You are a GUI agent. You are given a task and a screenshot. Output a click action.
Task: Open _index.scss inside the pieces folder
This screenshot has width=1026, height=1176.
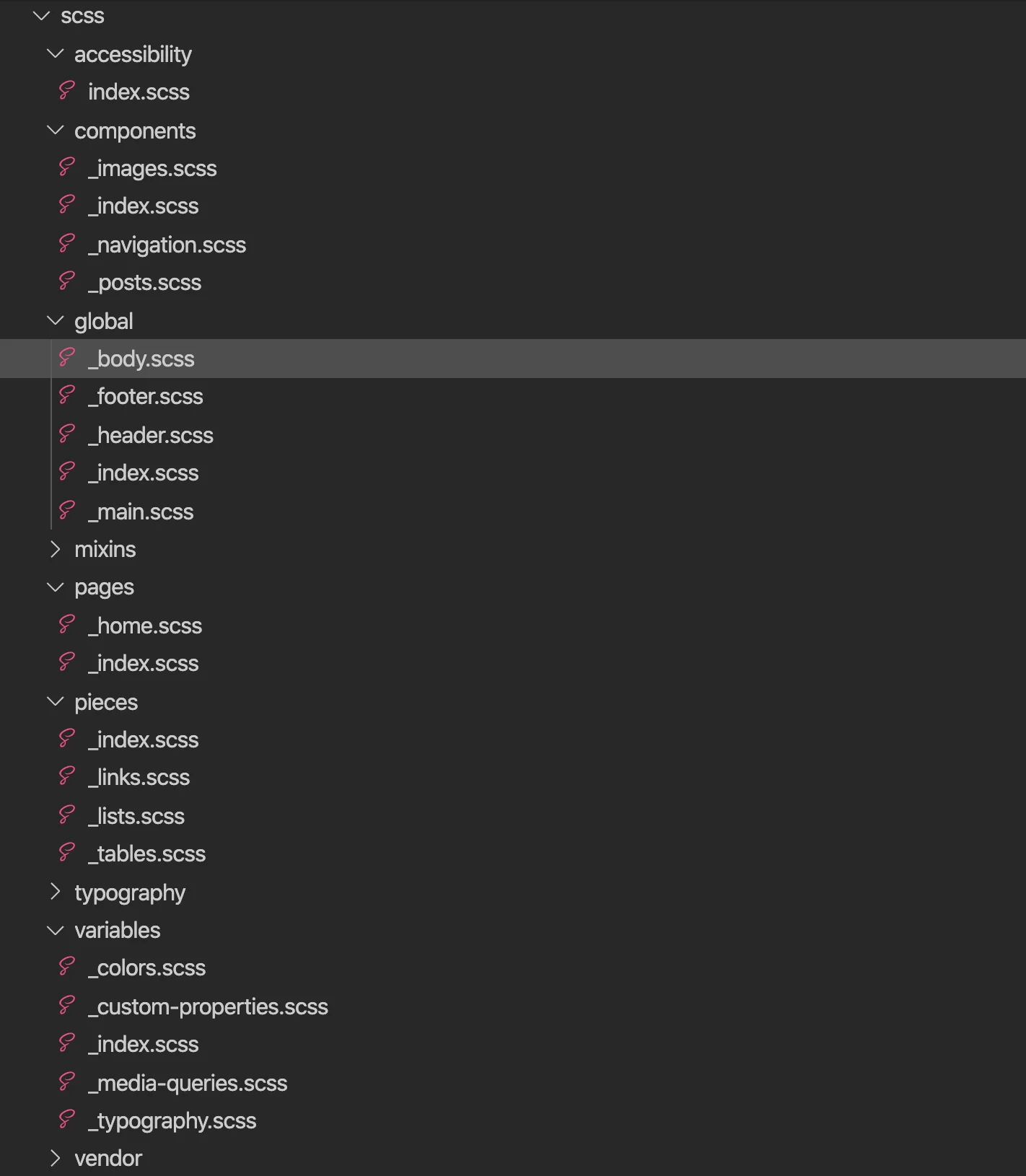point(144,740)
